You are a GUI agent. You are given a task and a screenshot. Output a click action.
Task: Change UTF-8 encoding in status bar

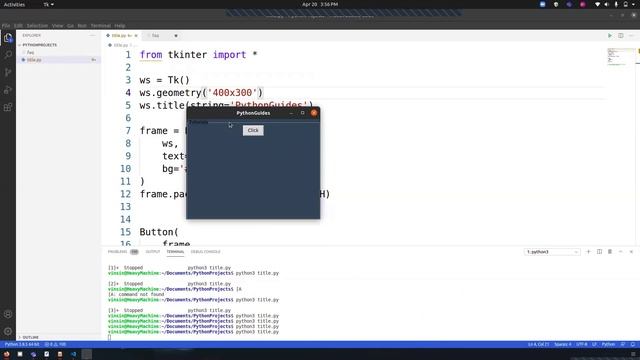(582, 344)
